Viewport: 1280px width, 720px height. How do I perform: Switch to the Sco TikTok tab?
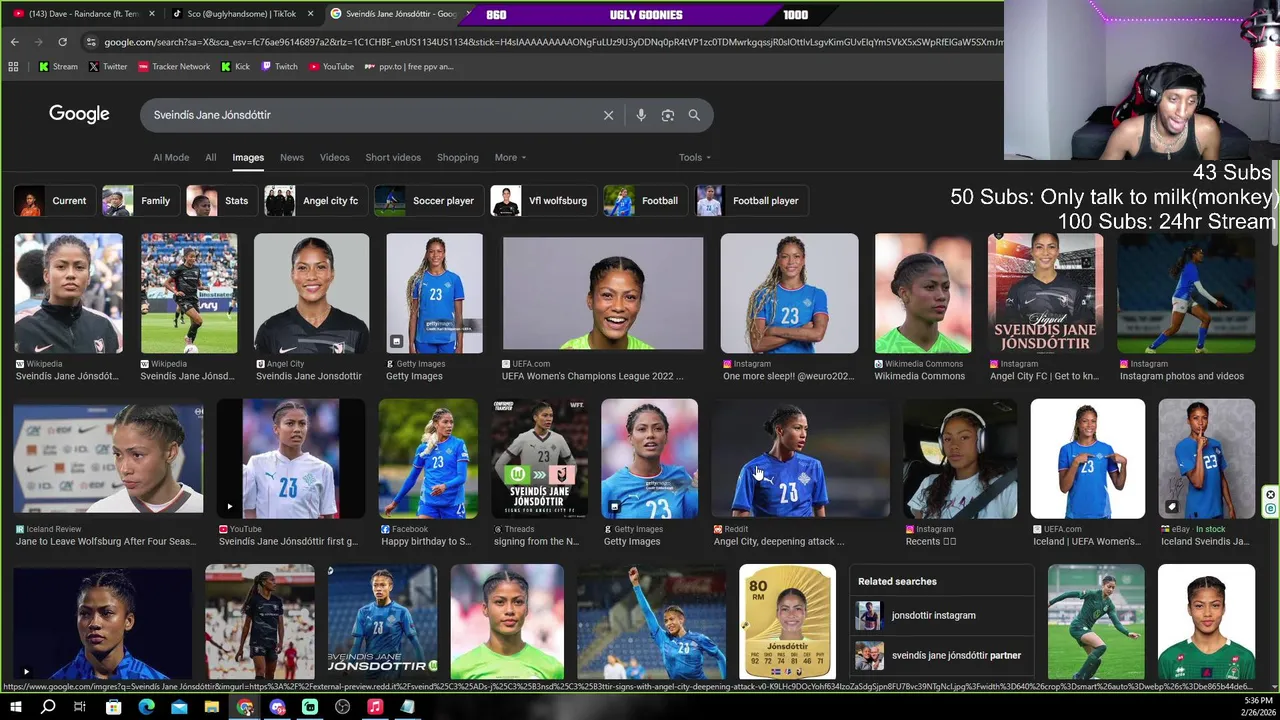click(240, 14)
